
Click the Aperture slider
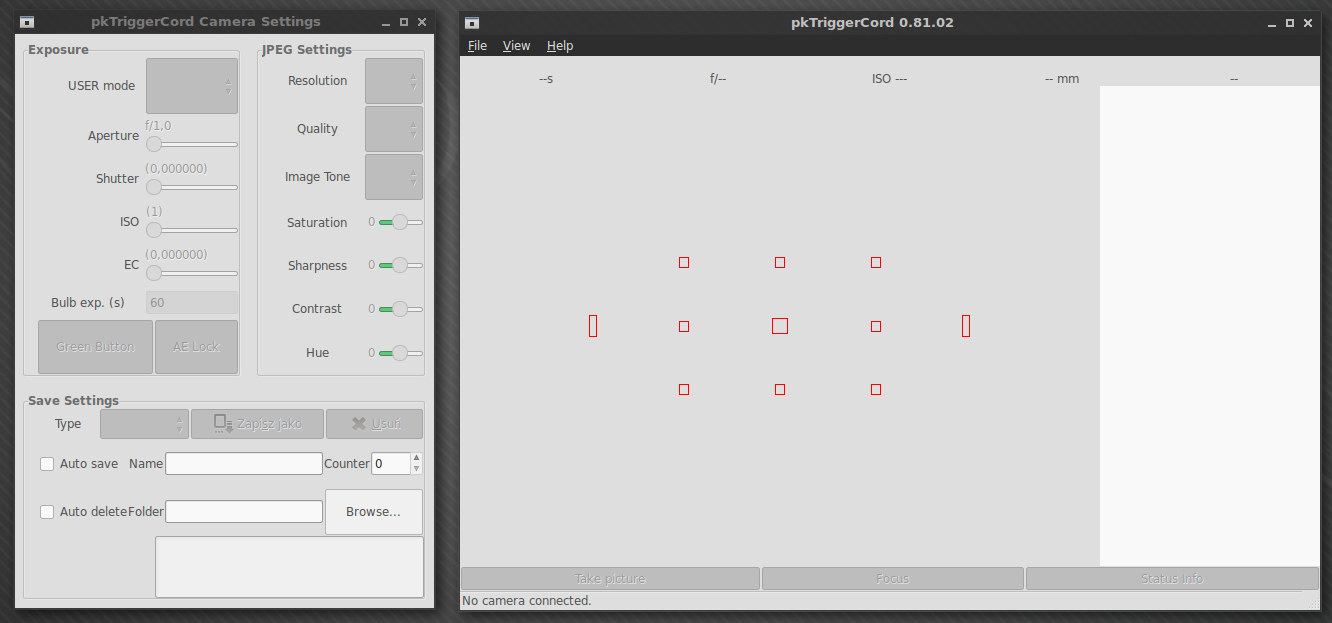192,144
